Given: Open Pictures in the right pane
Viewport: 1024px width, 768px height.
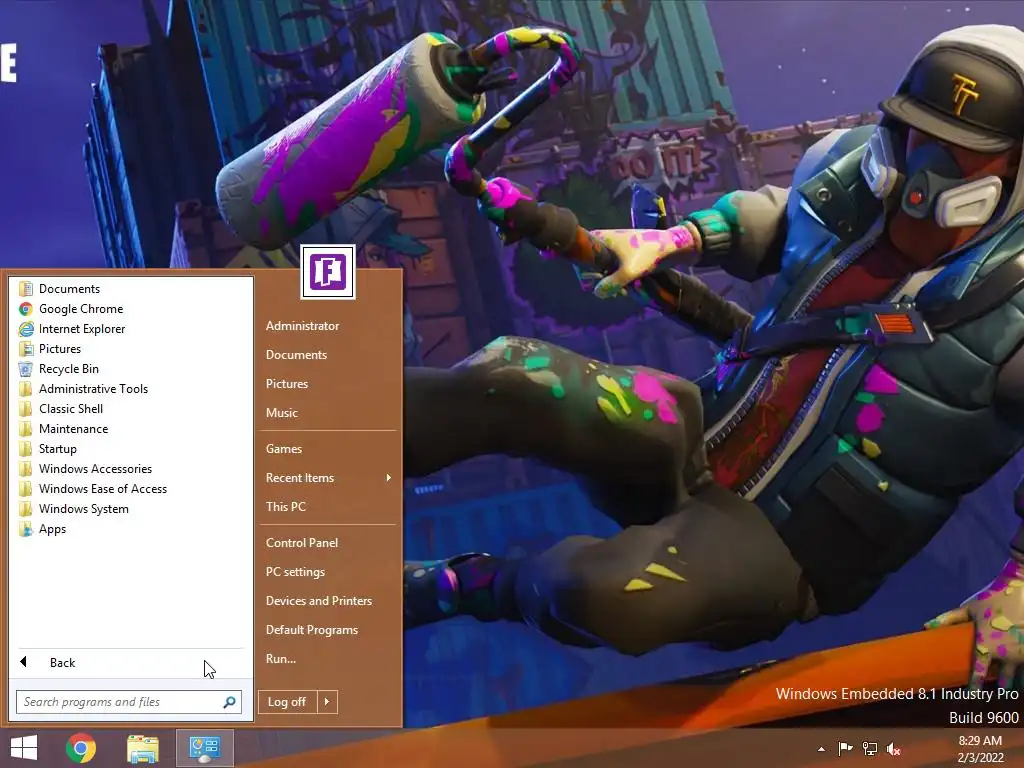Looking at the screenshot, I should (287, 383).
